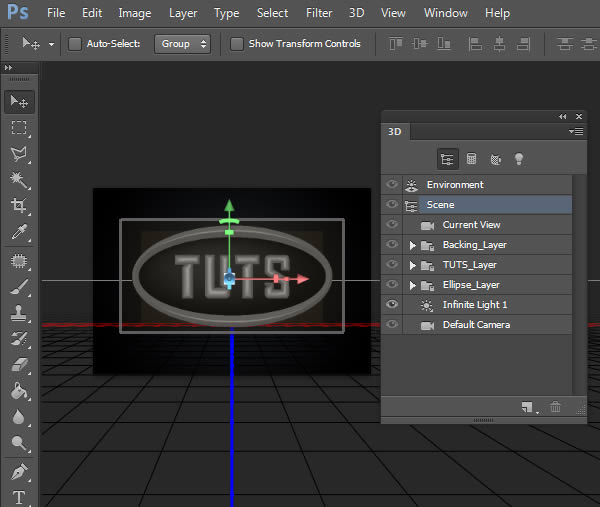Select the Rectangular Marquee tool
The width and height of the screenshot is (600, 507).
pyautogui.click(x=19, y=127)
